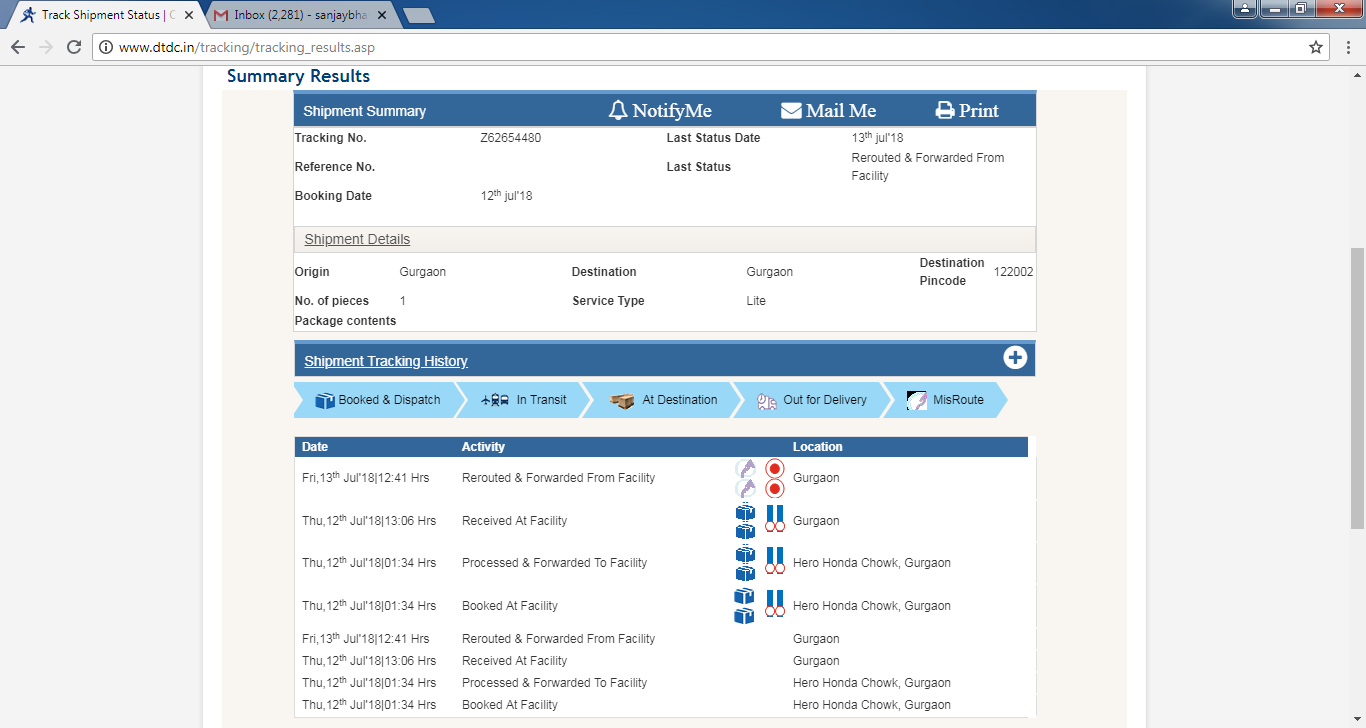The width and height of the screenshot is (1366, 728).
Task: Click the Mail Me envelope icon
Action: [x=791, y=111]
